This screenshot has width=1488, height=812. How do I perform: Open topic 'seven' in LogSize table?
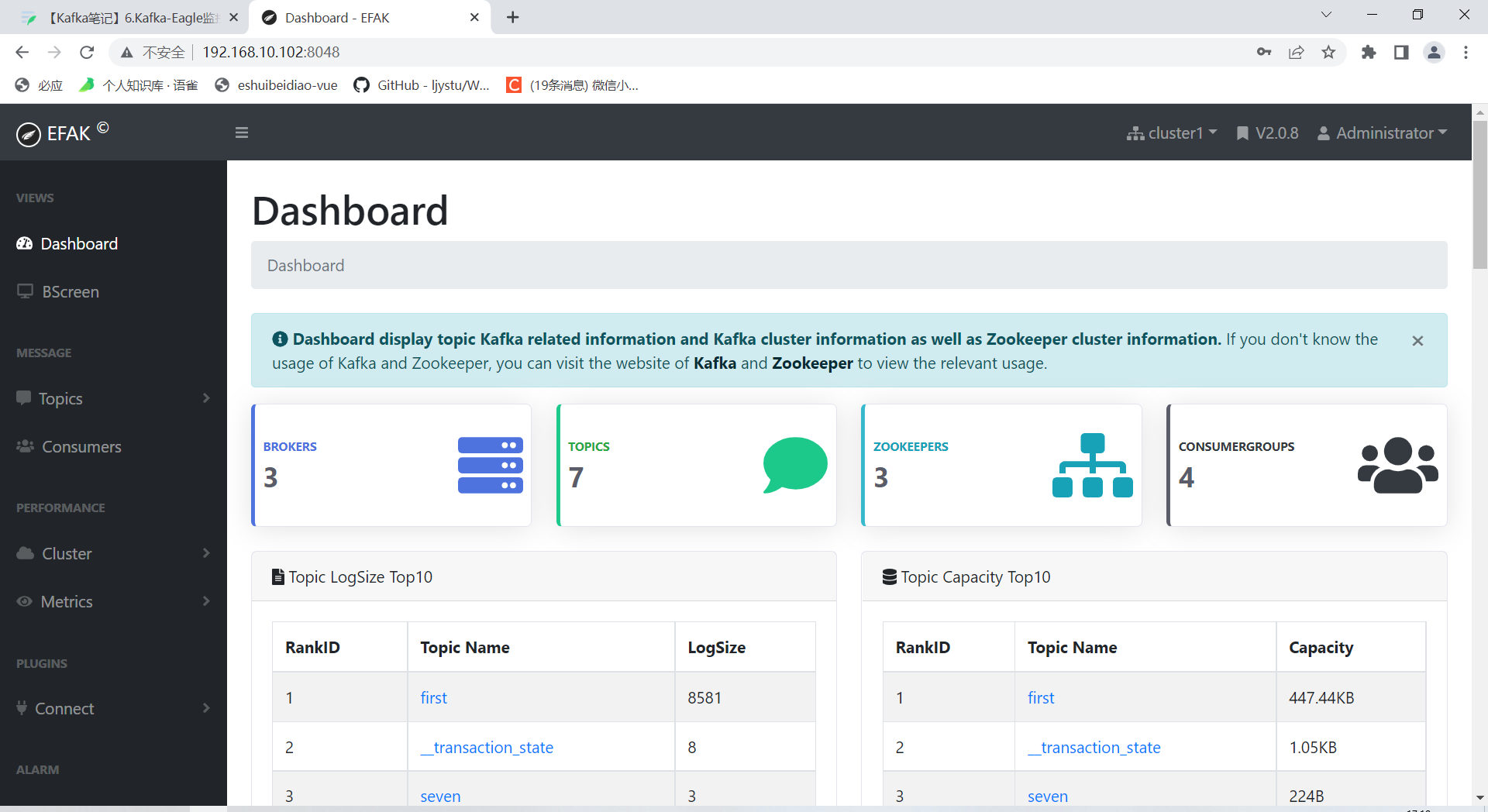[440, 797]
